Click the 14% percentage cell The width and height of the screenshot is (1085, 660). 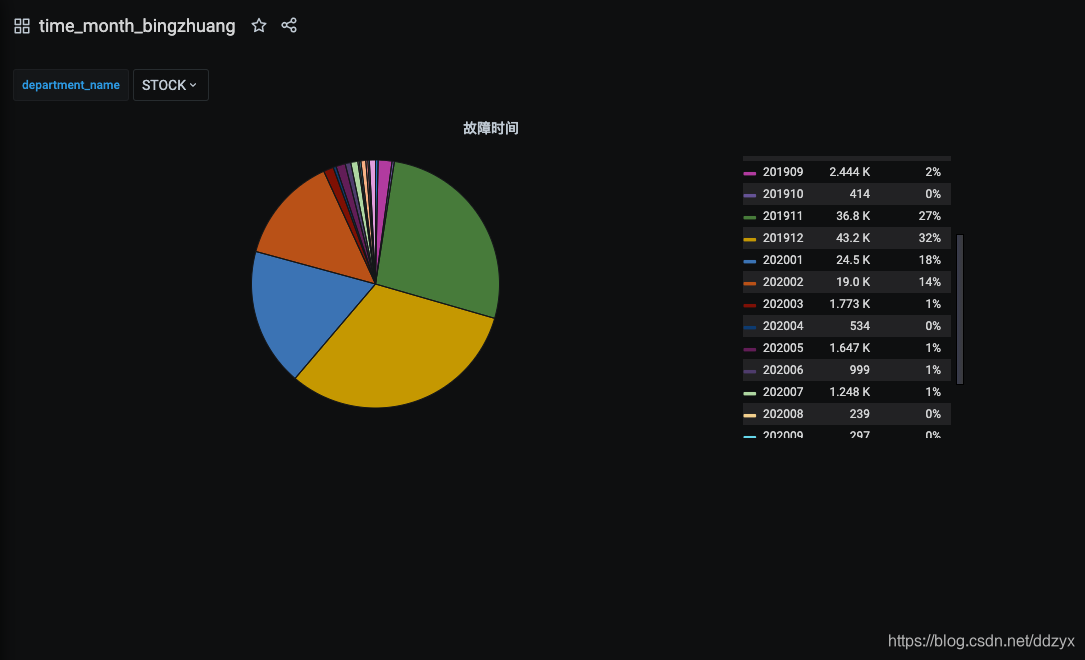[929, 282]
